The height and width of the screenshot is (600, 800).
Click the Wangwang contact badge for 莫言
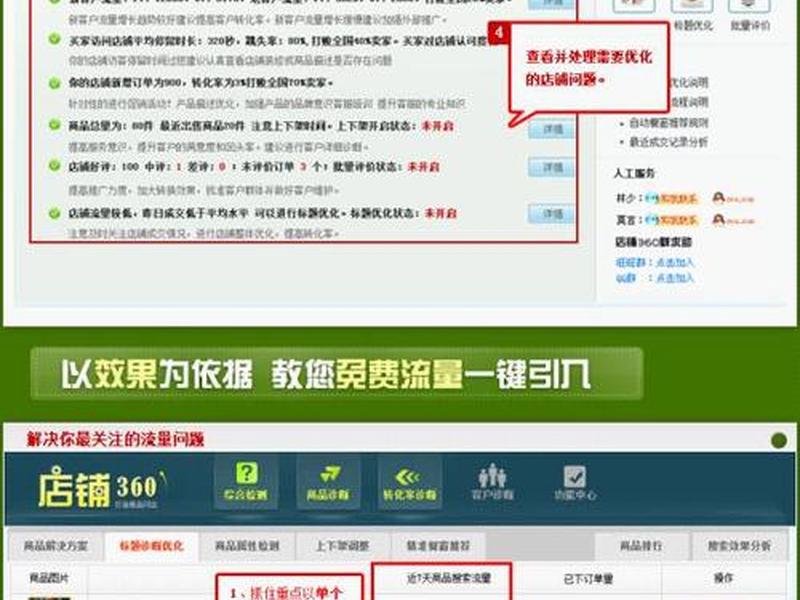[671, 220]
